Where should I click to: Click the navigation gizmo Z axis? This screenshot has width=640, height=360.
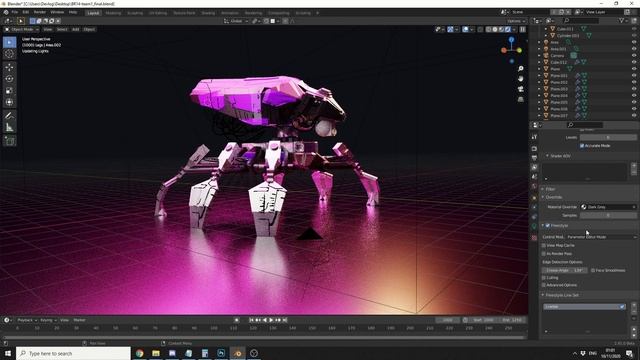click(x=511, y=40)
